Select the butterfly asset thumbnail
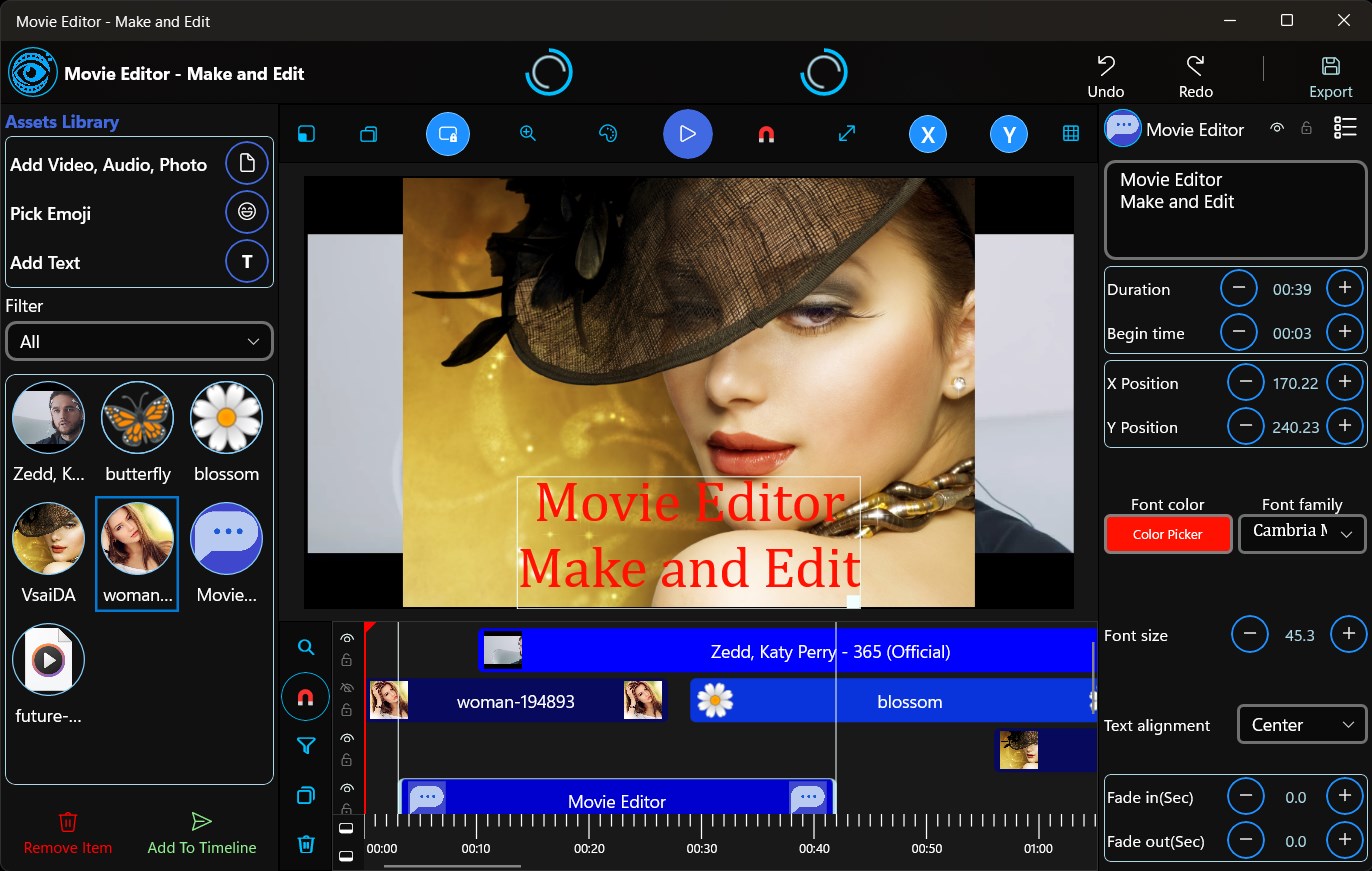Screen dimensions: 1372x871 pos(137,417)
